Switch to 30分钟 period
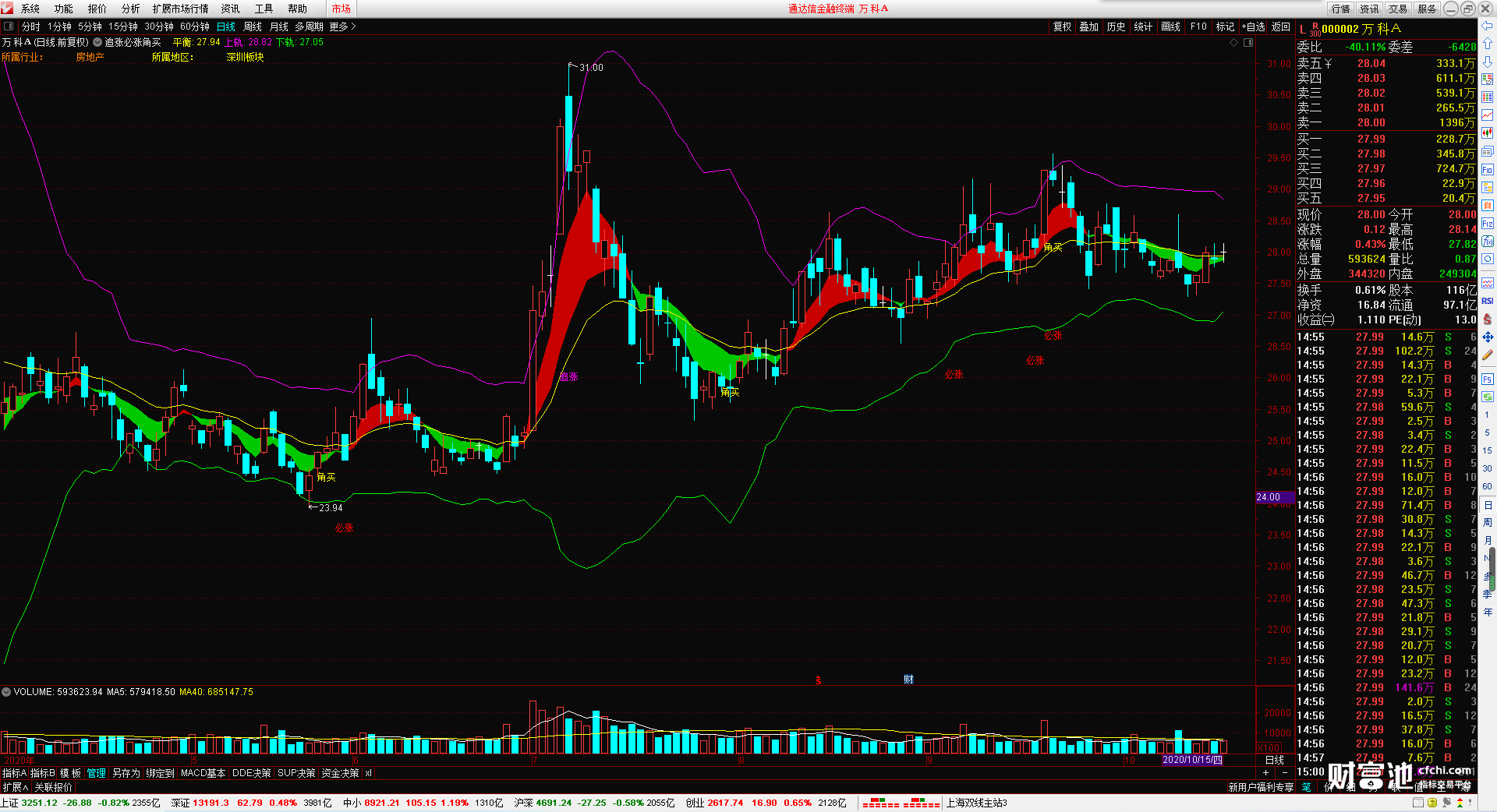 [159, 26]
